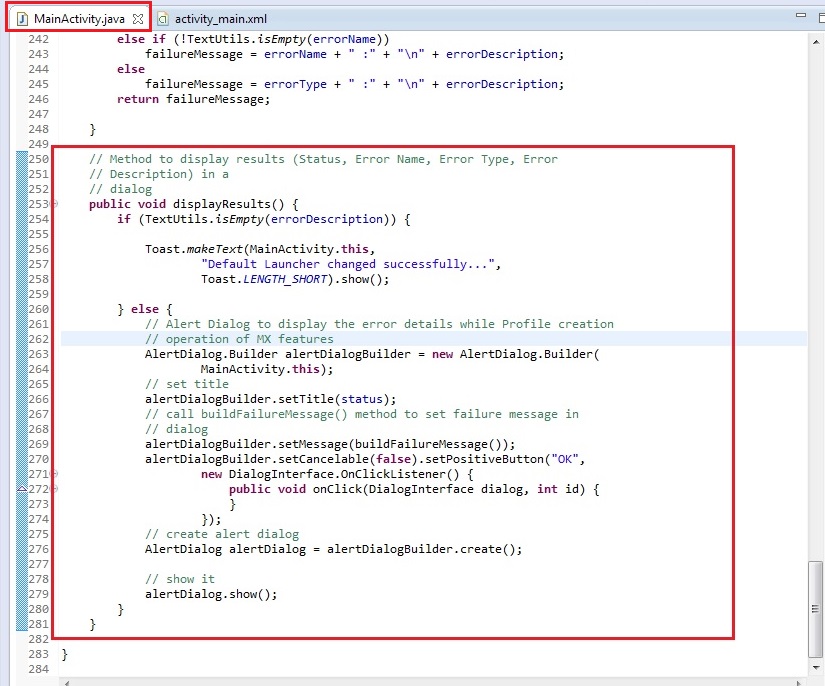
Task: Click line number 262 in the gutter
Action: point(37,339)
